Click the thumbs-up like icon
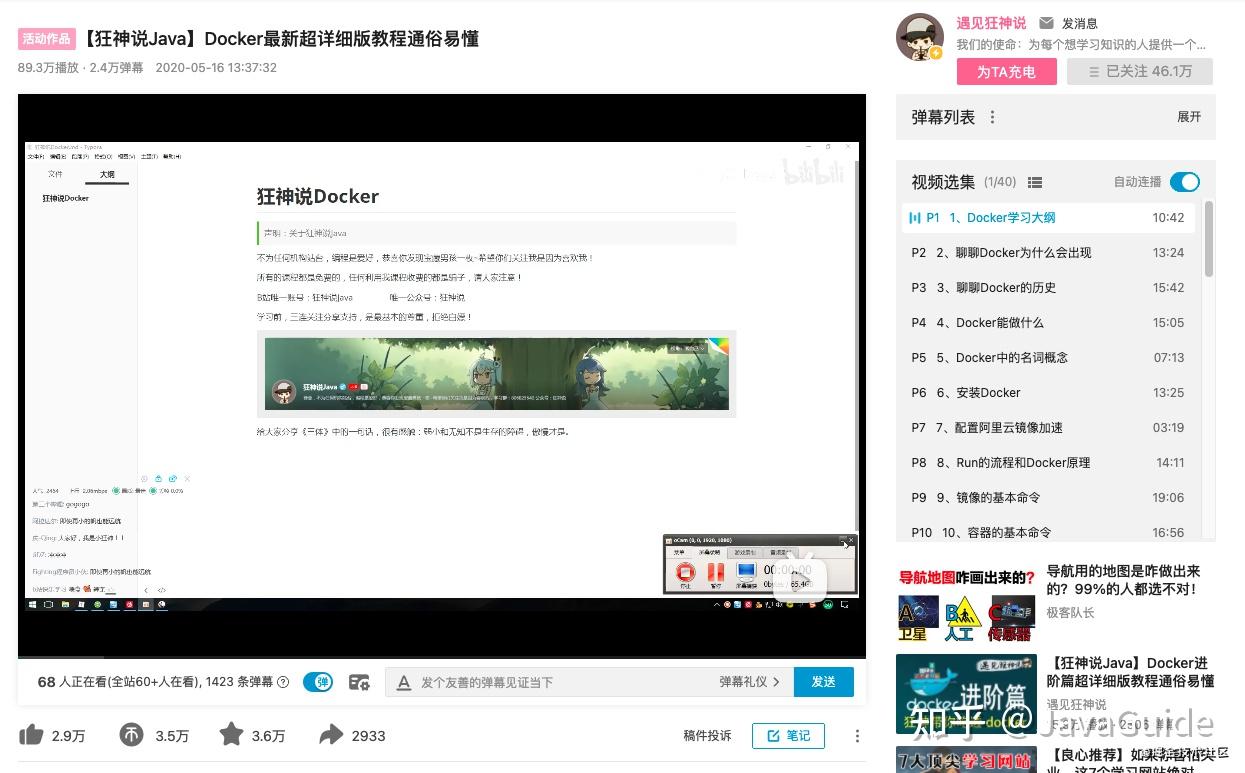 coord(34,735)
